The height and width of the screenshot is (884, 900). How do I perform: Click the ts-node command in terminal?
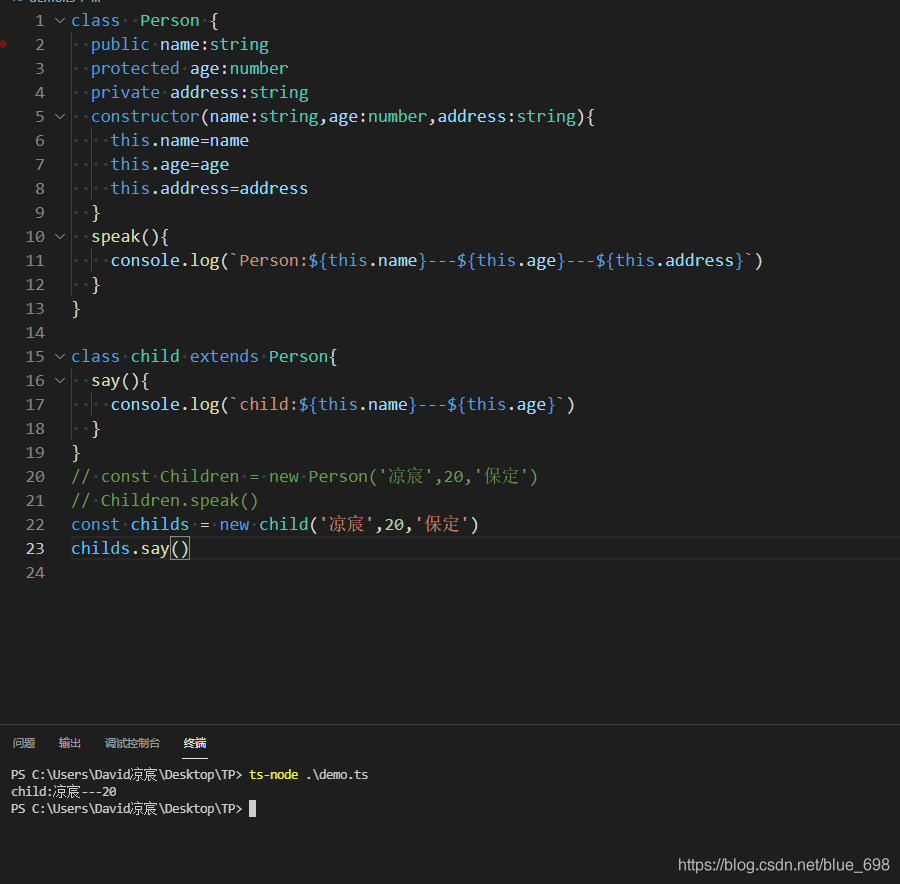point(273,775)
